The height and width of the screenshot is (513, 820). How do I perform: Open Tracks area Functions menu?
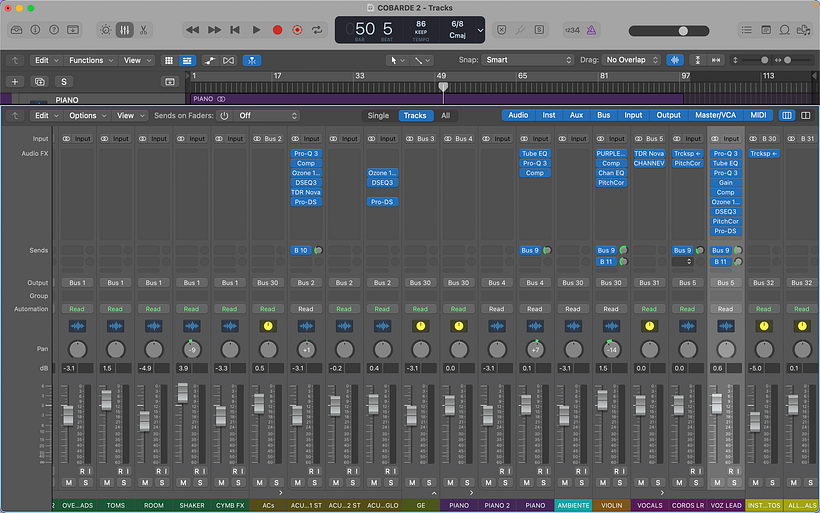pyautogui.click(x=91, y=60)
